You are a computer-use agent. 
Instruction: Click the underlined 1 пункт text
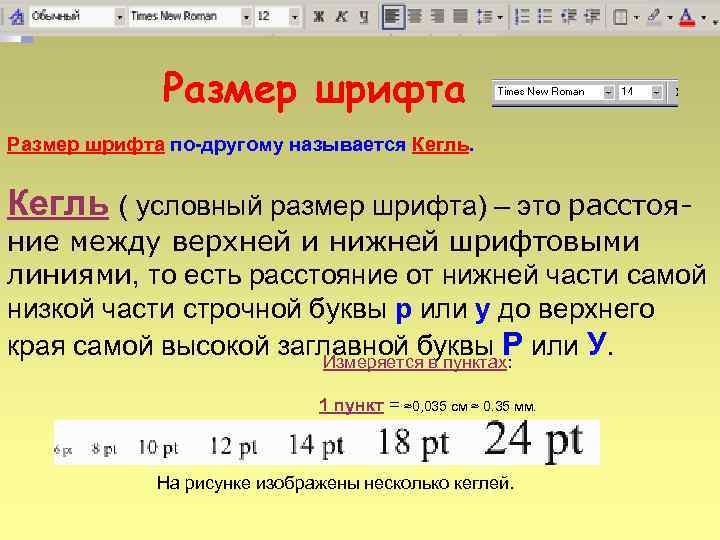[x=352, y=405]
